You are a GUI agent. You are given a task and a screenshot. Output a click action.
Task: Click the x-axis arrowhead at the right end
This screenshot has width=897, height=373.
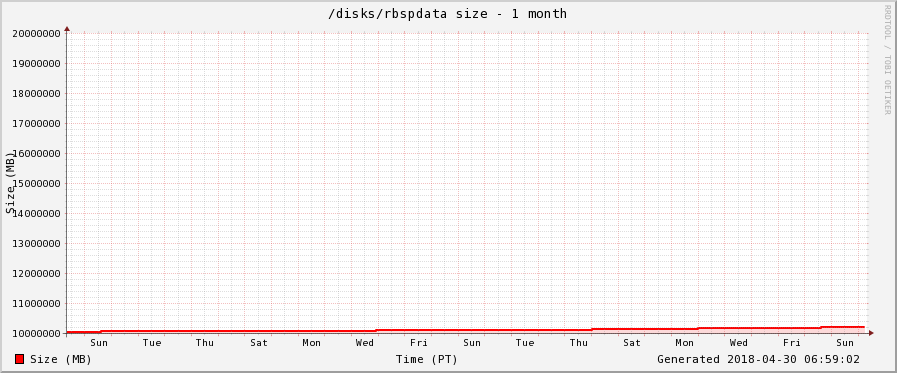tap(871, 333)
